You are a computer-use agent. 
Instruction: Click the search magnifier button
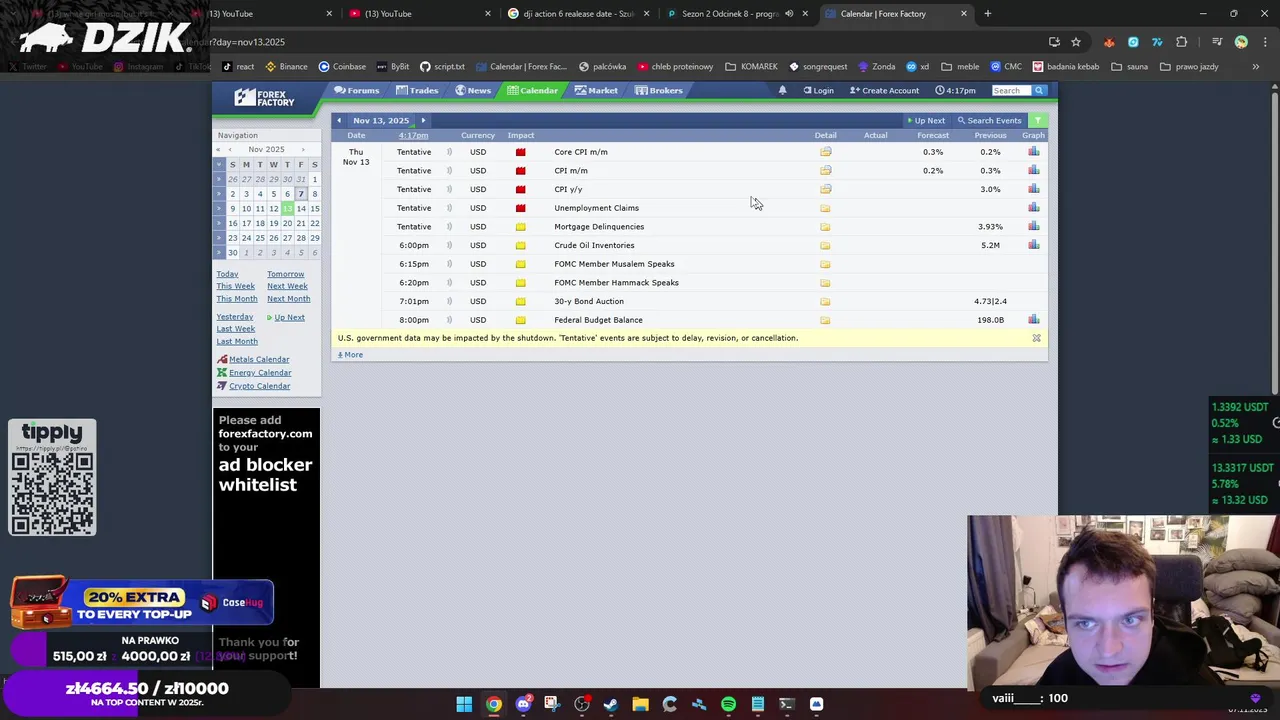1039,91
